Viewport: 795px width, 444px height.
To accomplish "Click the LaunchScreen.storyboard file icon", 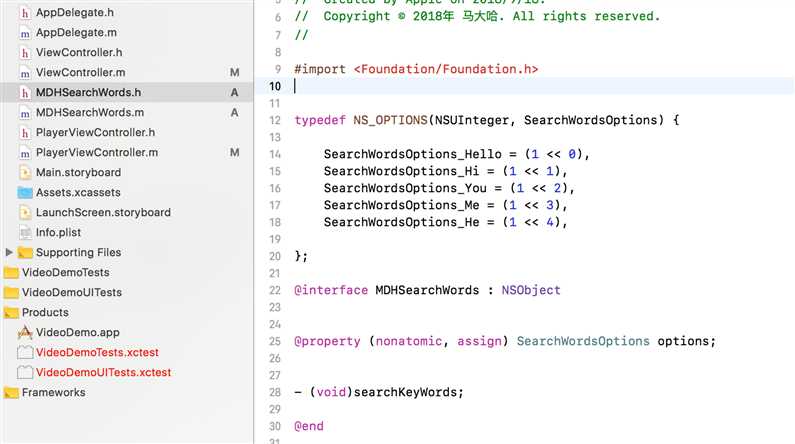I will pos(24,213).
